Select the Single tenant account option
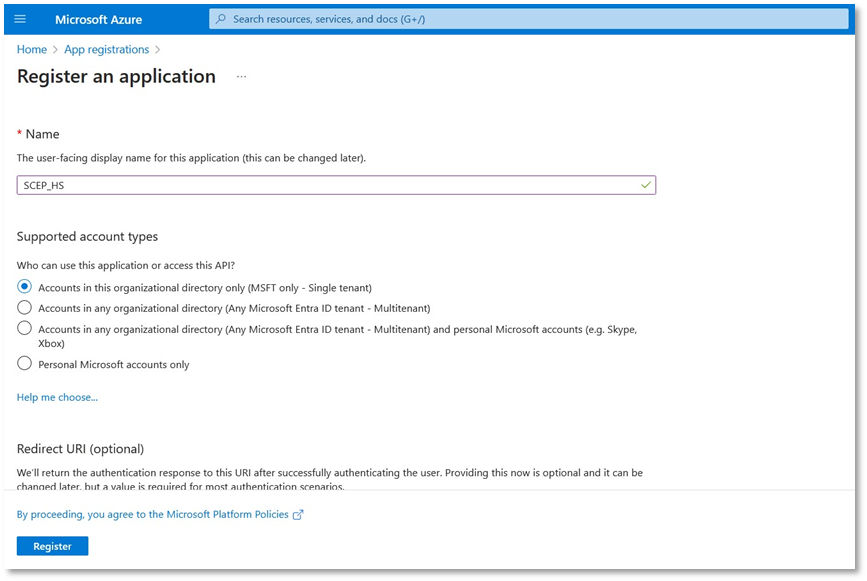Image resolution: width=867 pixels, height=581 pixels. click(25, 286)
